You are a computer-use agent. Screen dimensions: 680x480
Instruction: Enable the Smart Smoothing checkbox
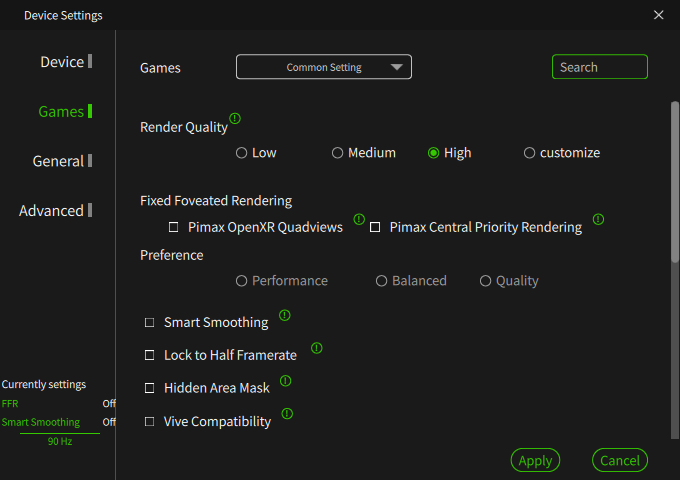coord(150,323)
